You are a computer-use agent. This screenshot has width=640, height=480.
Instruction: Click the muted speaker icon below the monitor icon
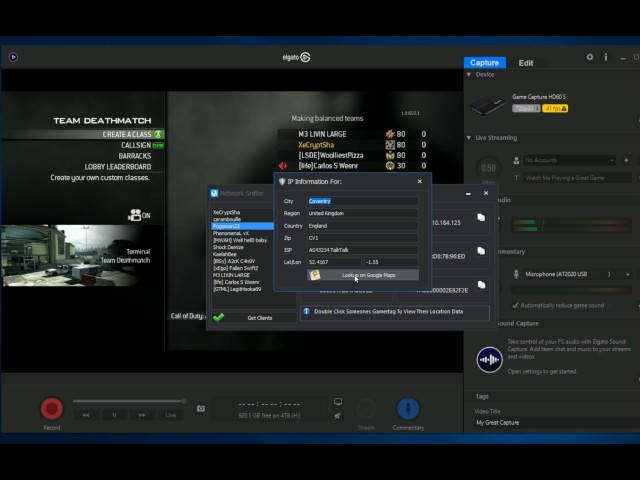pos(338,416)
